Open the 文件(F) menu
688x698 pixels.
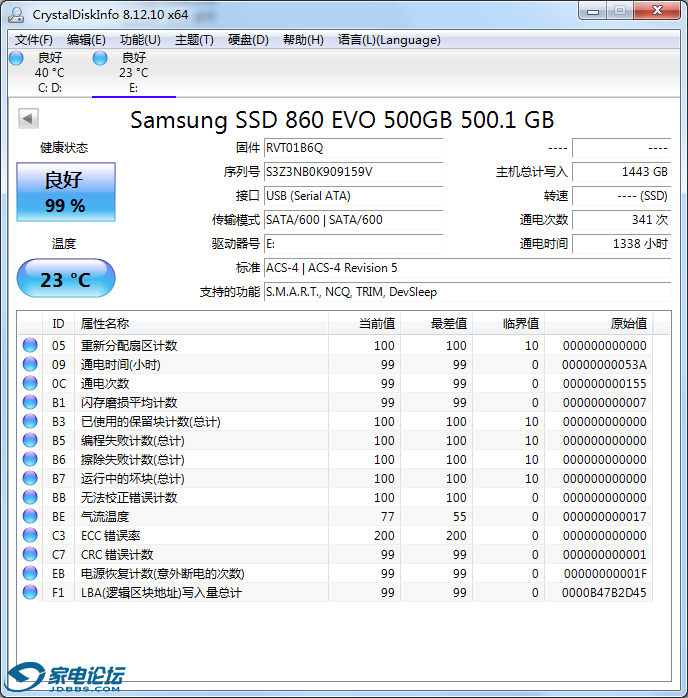pyautogui.click(x=33, y=40)
